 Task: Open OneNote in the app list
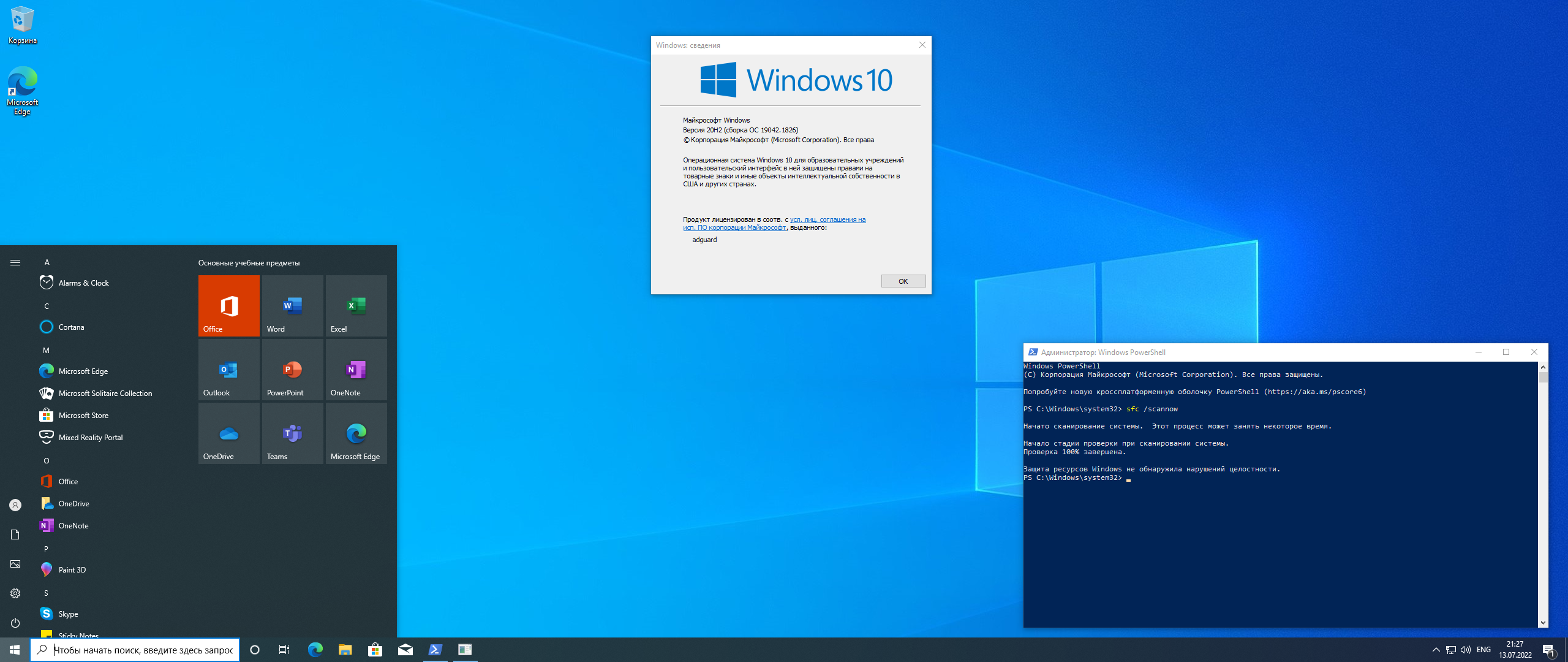click(x=110, y=525)
